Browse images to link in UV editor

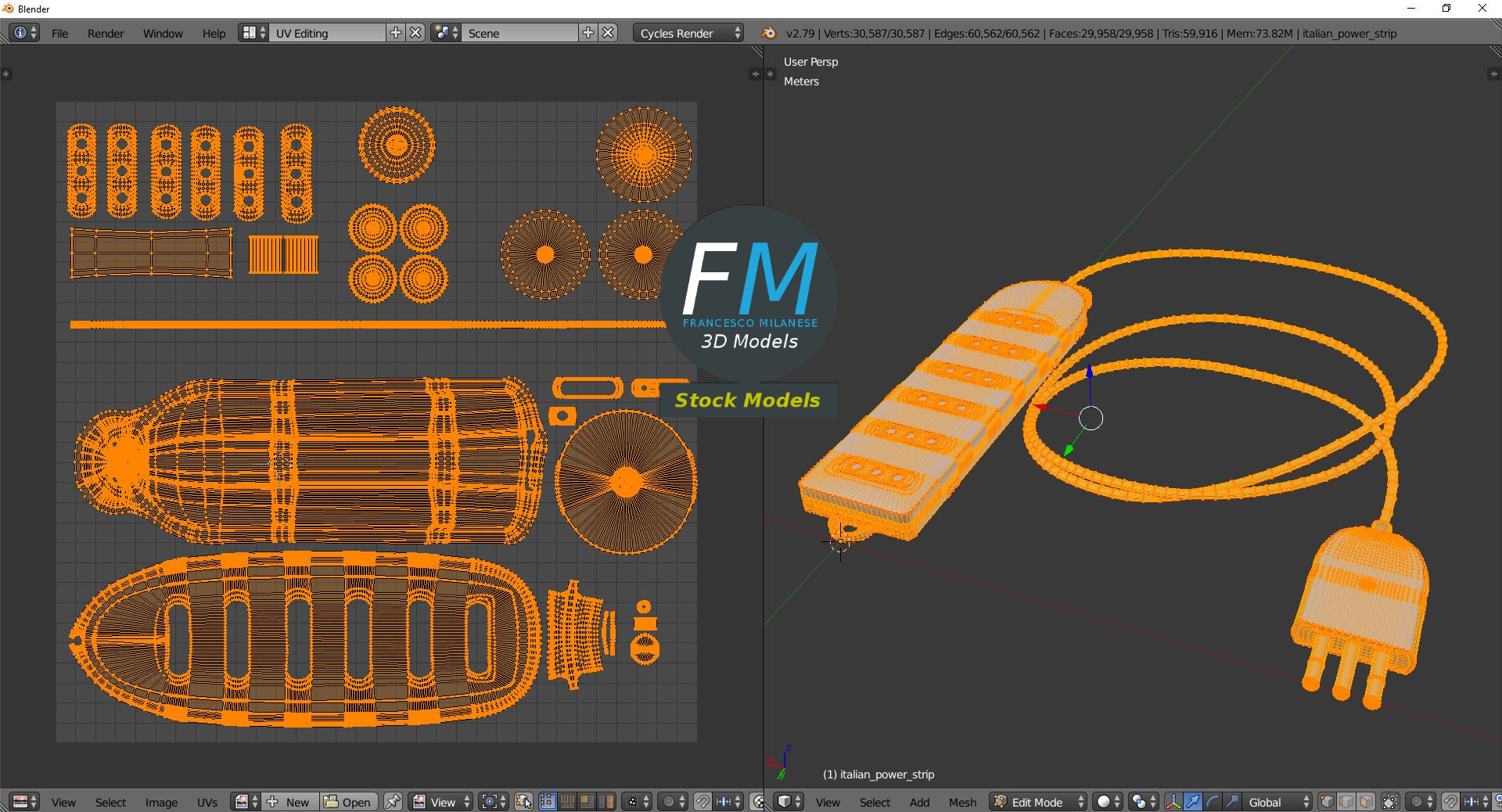[246, 802]
